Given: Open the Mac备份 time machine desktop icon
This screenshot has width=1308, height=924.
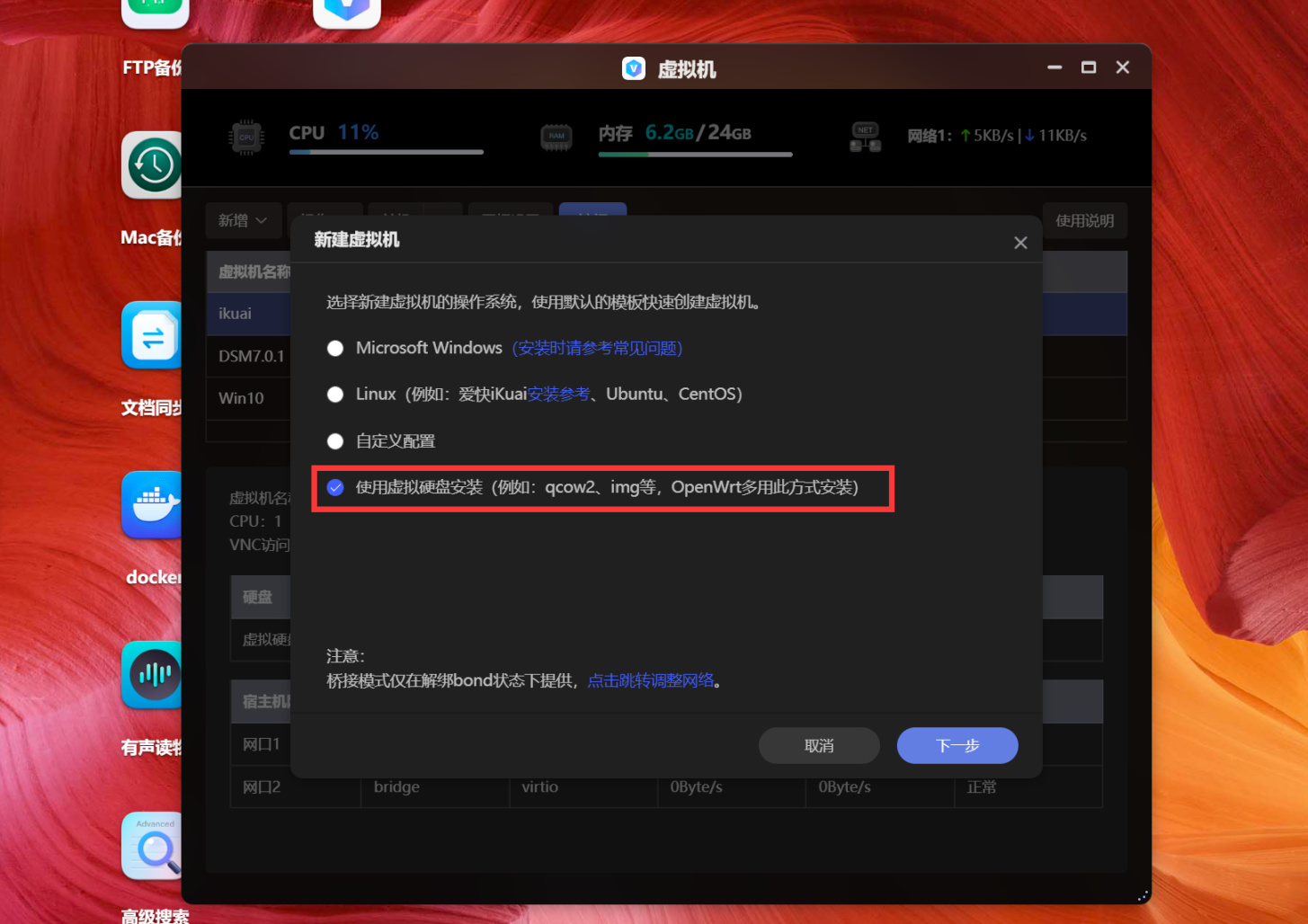Looking at the screenshot, I should (x=152, y=165).
